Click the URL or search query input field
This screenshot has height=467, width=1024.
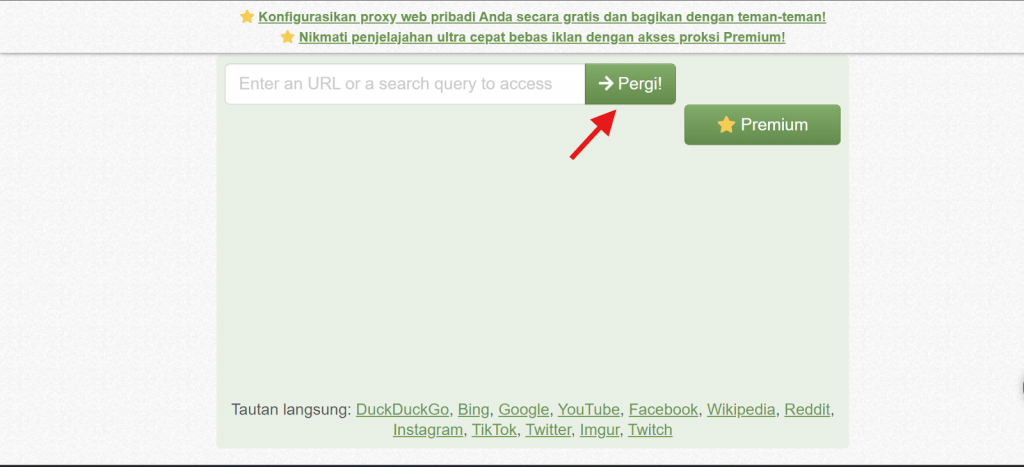point(405,84)
